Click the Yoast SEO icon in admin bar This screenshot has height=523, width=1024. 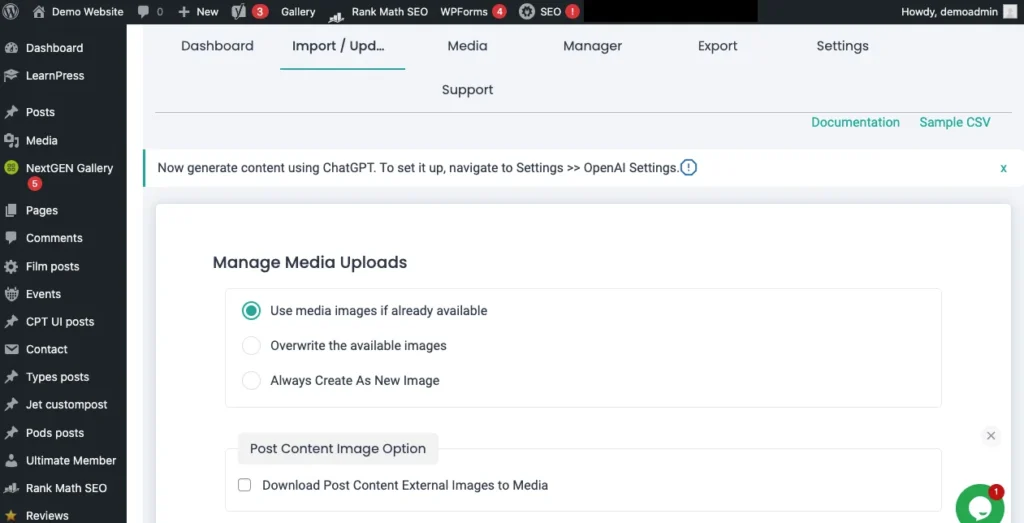coord(240,12)
